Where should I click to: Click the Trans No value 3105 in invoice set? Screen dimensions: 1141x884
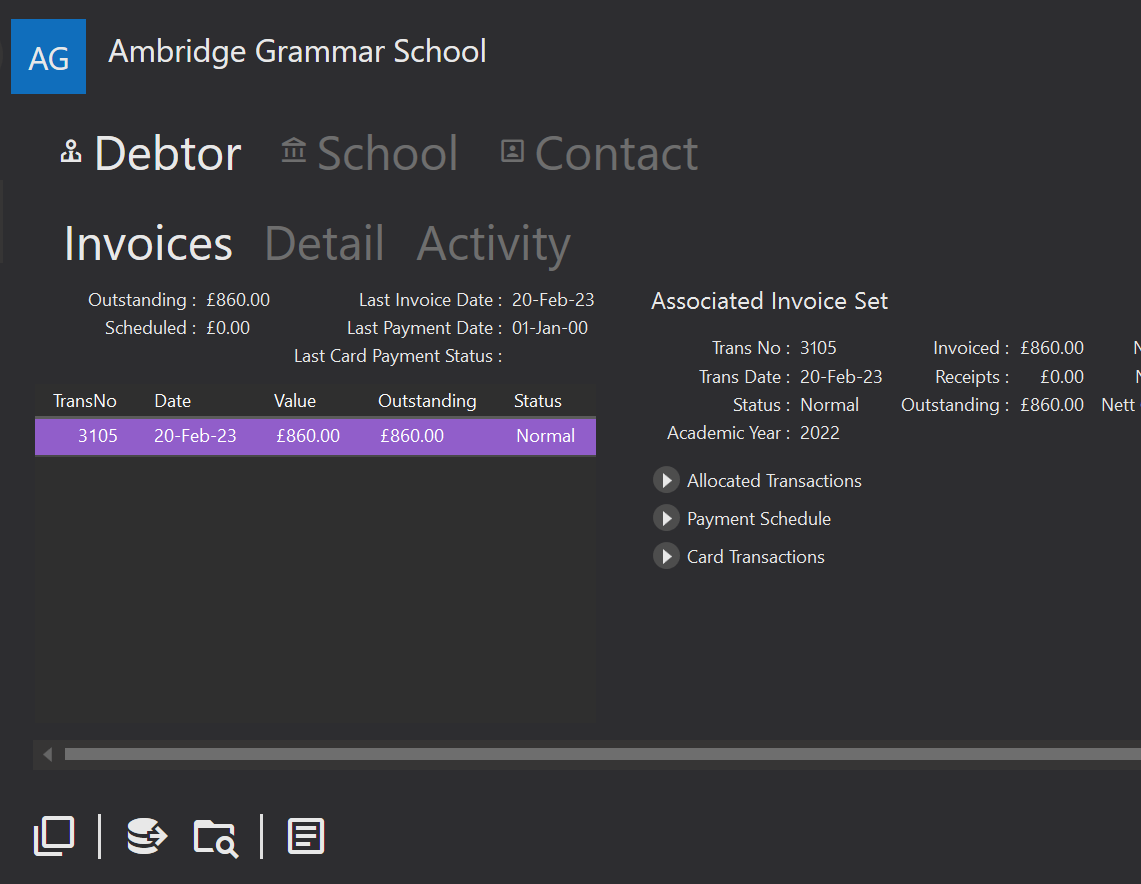[x=818, y=348]
